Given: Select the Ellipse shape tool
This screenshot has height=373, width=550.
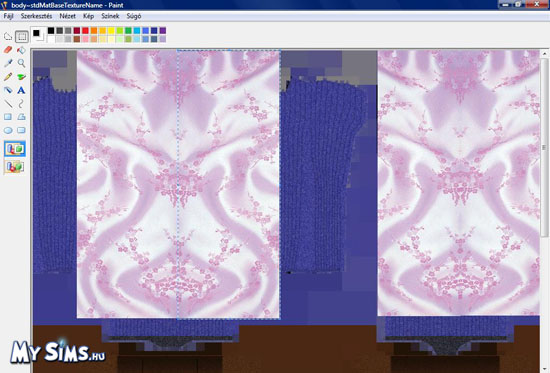Looking at the screenshot, I should (x=8, y=130).
